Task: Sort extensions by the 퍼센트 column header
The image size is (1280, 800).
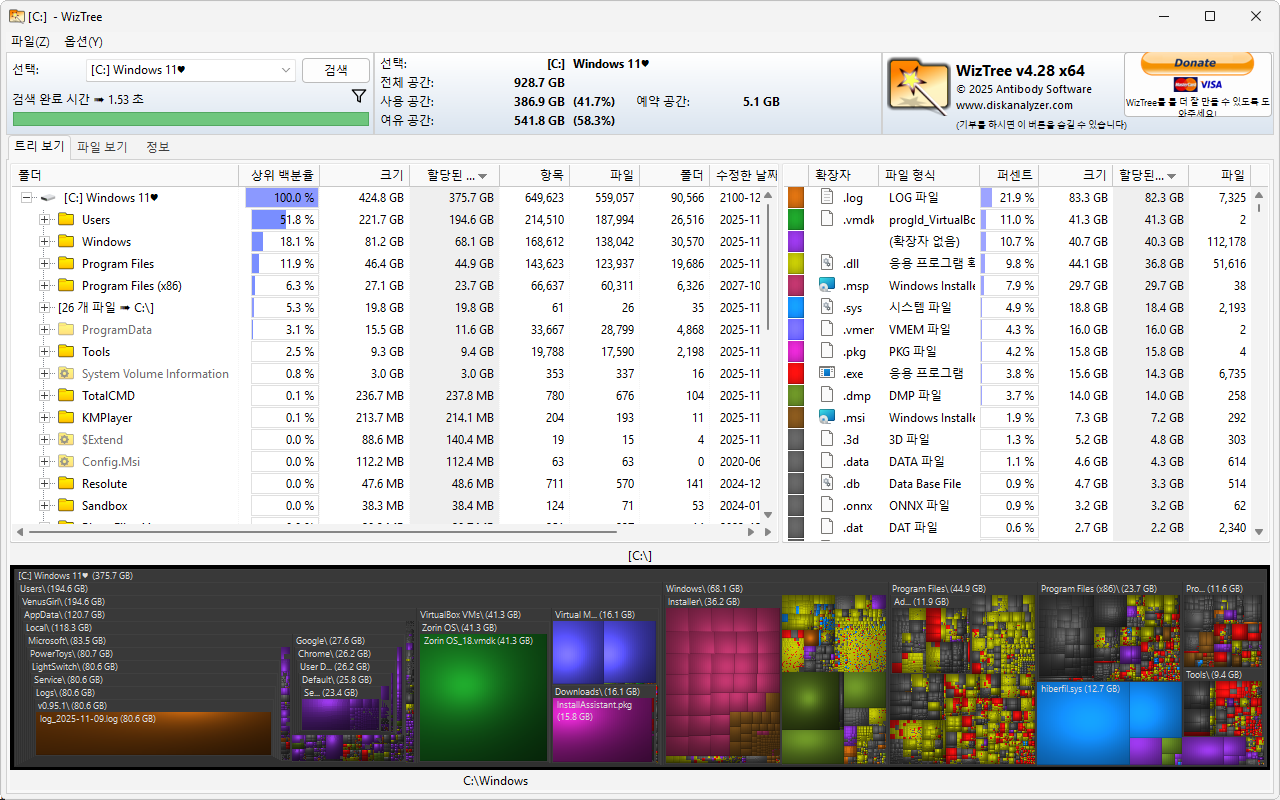Action: (1009, 175)
